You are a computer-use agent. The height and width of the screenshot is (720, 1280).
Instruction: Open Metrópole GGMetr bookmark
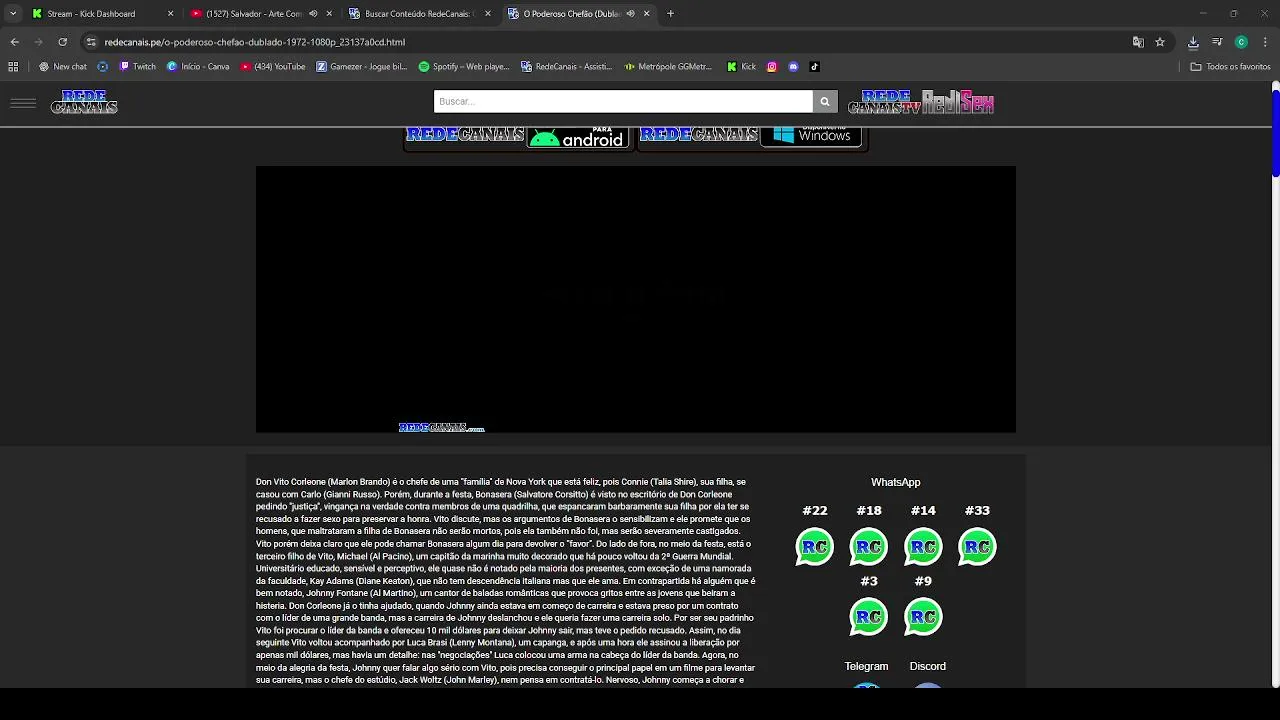pyautogui.click(x=668, y=67)
